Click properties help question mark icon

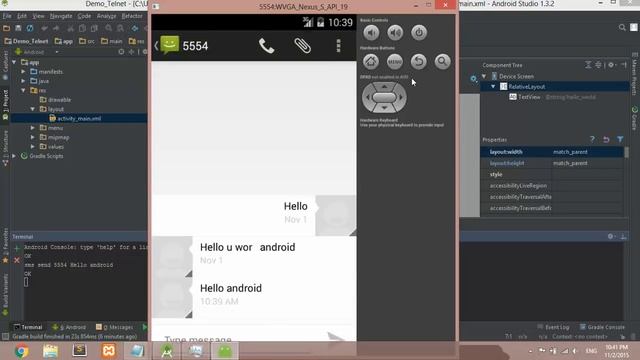pyautogui.click(x=592, y=140)
